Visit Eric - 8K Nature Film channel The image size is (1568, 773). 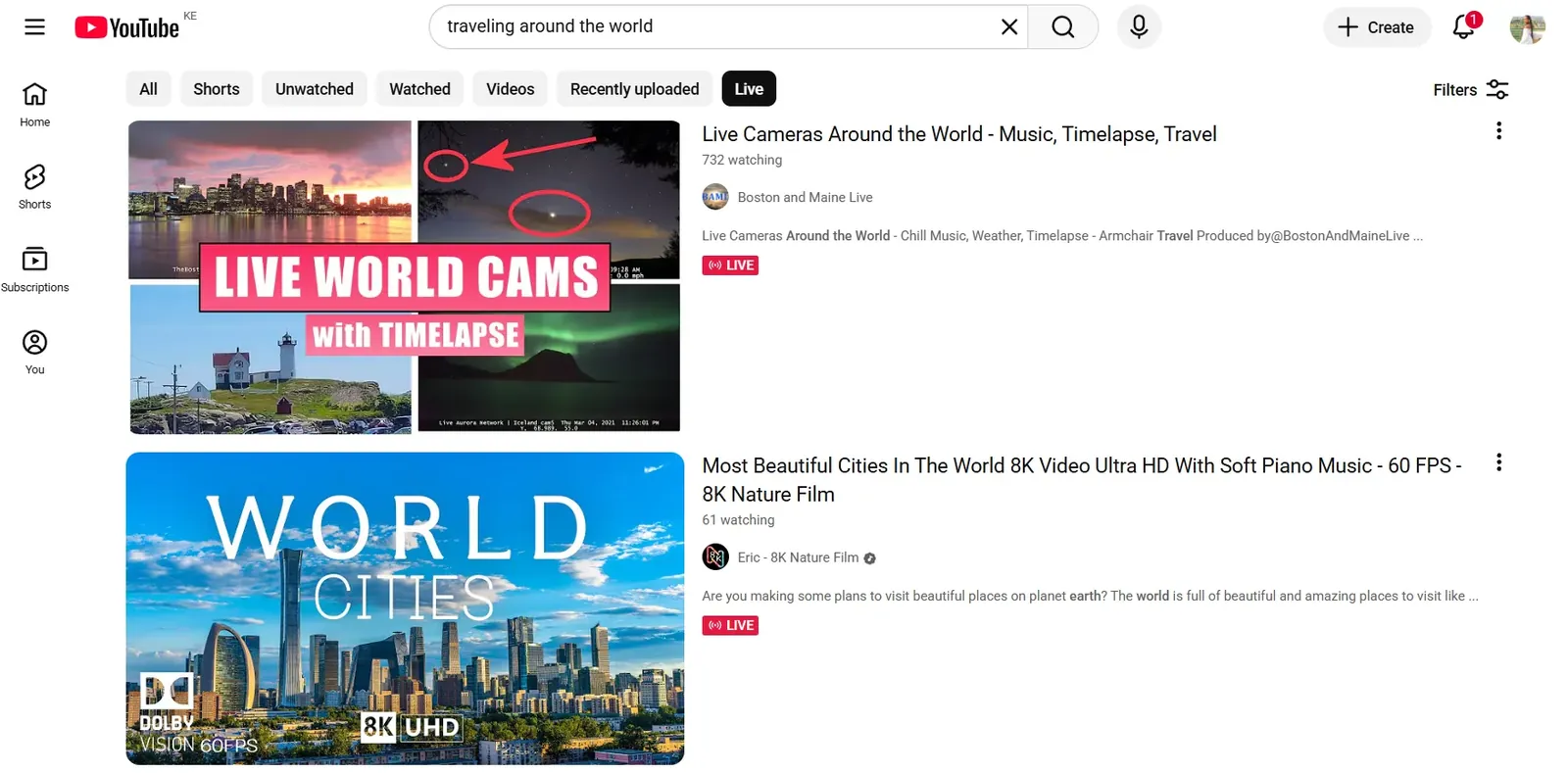pyautogui.click(x=798, y=557)
